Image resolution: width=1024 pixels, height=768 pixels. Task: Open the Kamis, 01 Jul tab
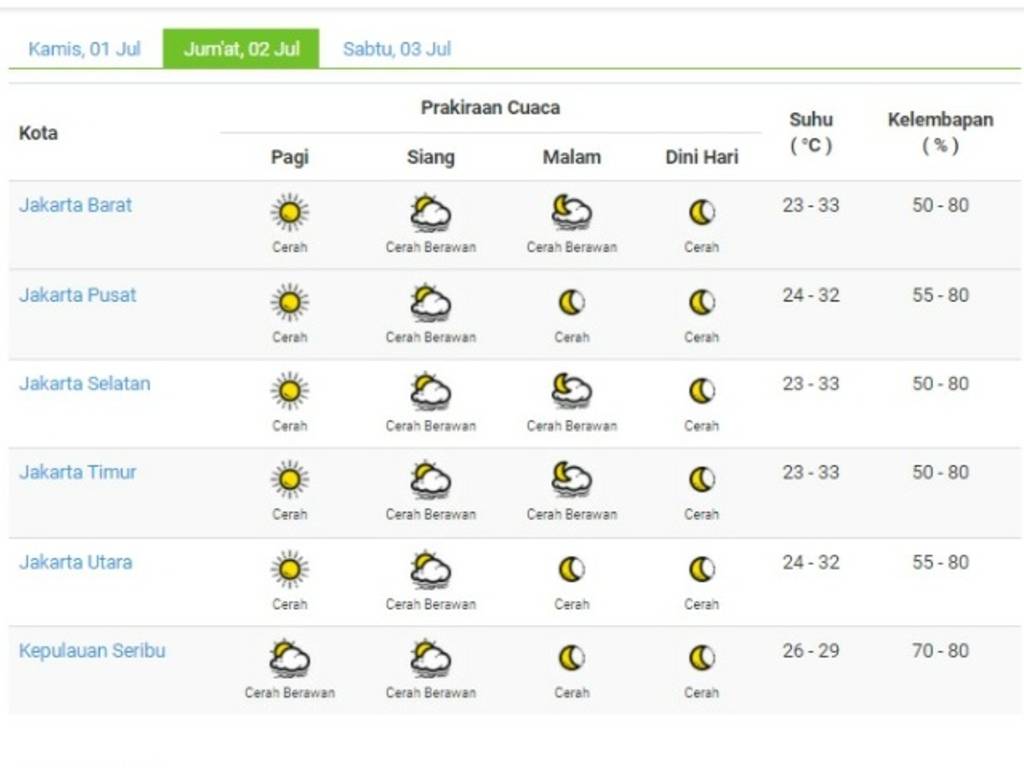[x=84, y=49]
